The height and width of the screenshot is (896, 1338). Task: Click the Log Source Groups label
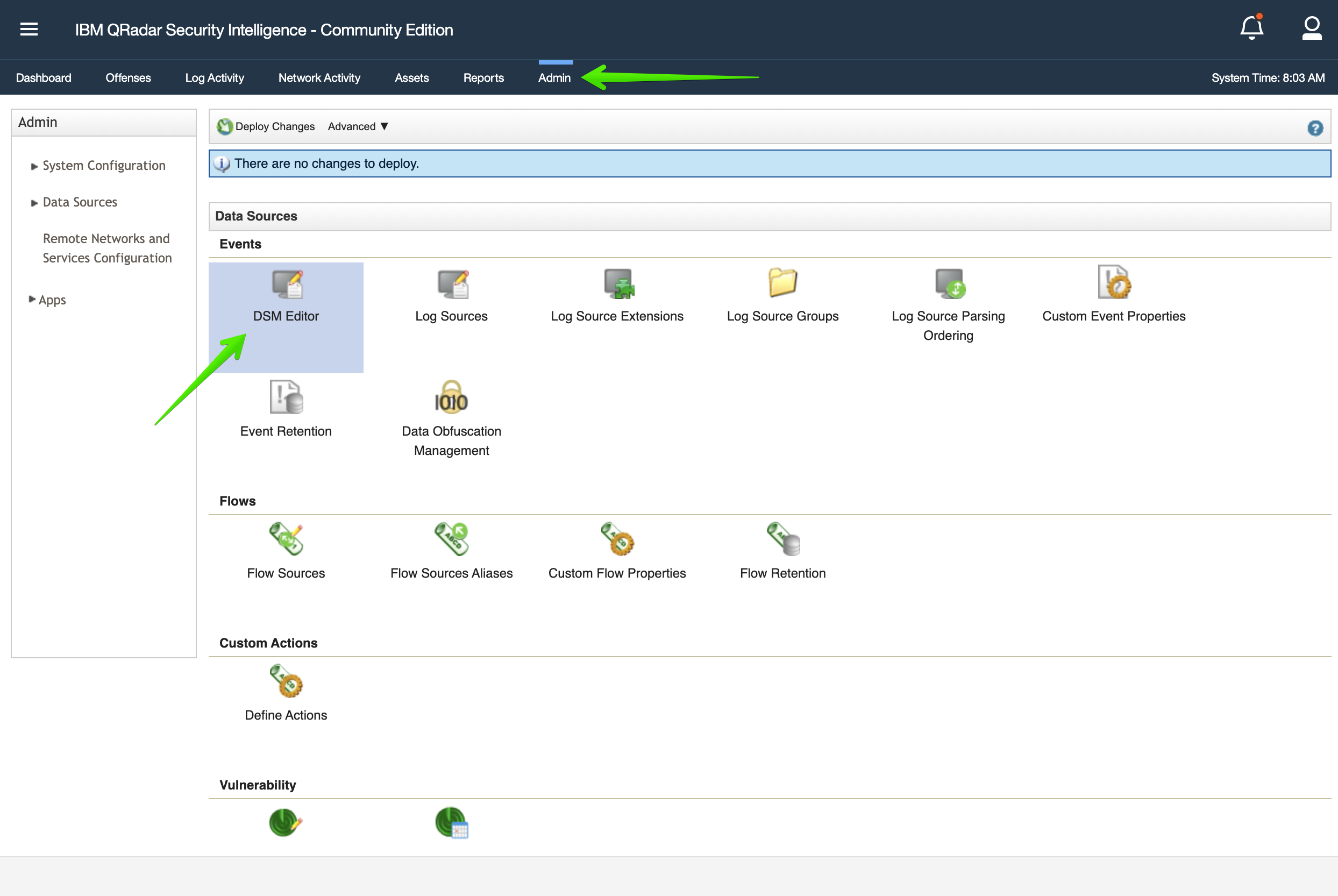point(782,316)
